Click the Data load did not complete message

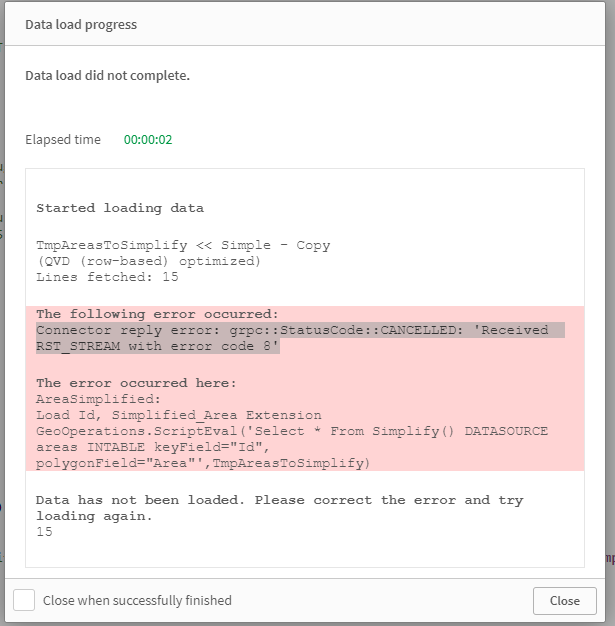pos(107,75)
